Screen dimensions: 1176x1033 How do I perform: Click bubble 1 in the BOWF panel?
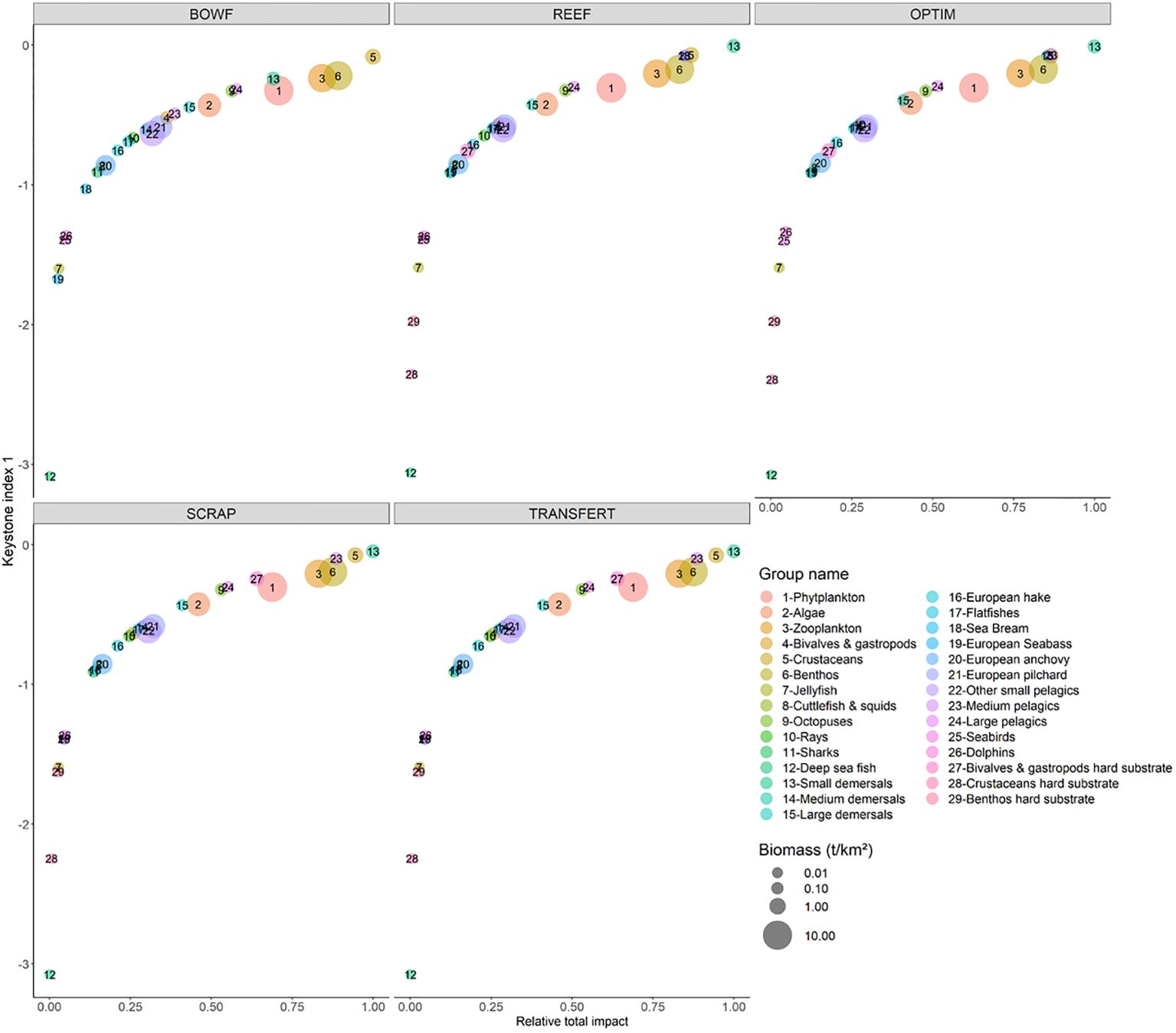[279, 90]
